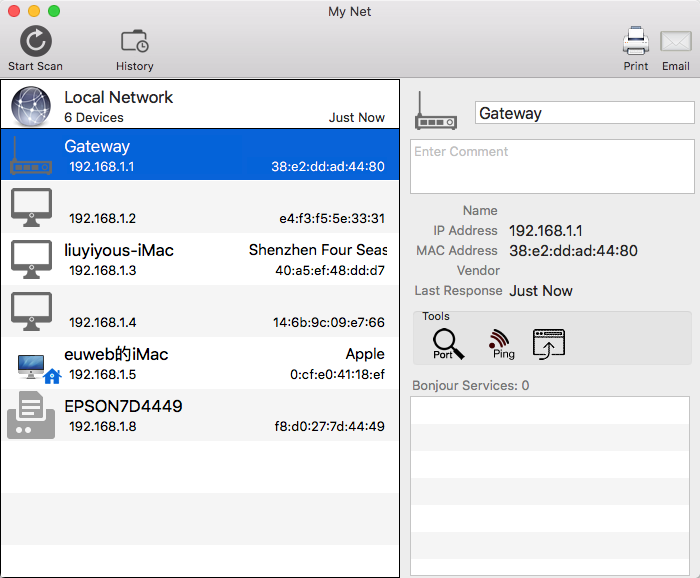Click the Last Response Just Now value
The height and width of the screenshot is (578, 700).
[x=541, y=291]
